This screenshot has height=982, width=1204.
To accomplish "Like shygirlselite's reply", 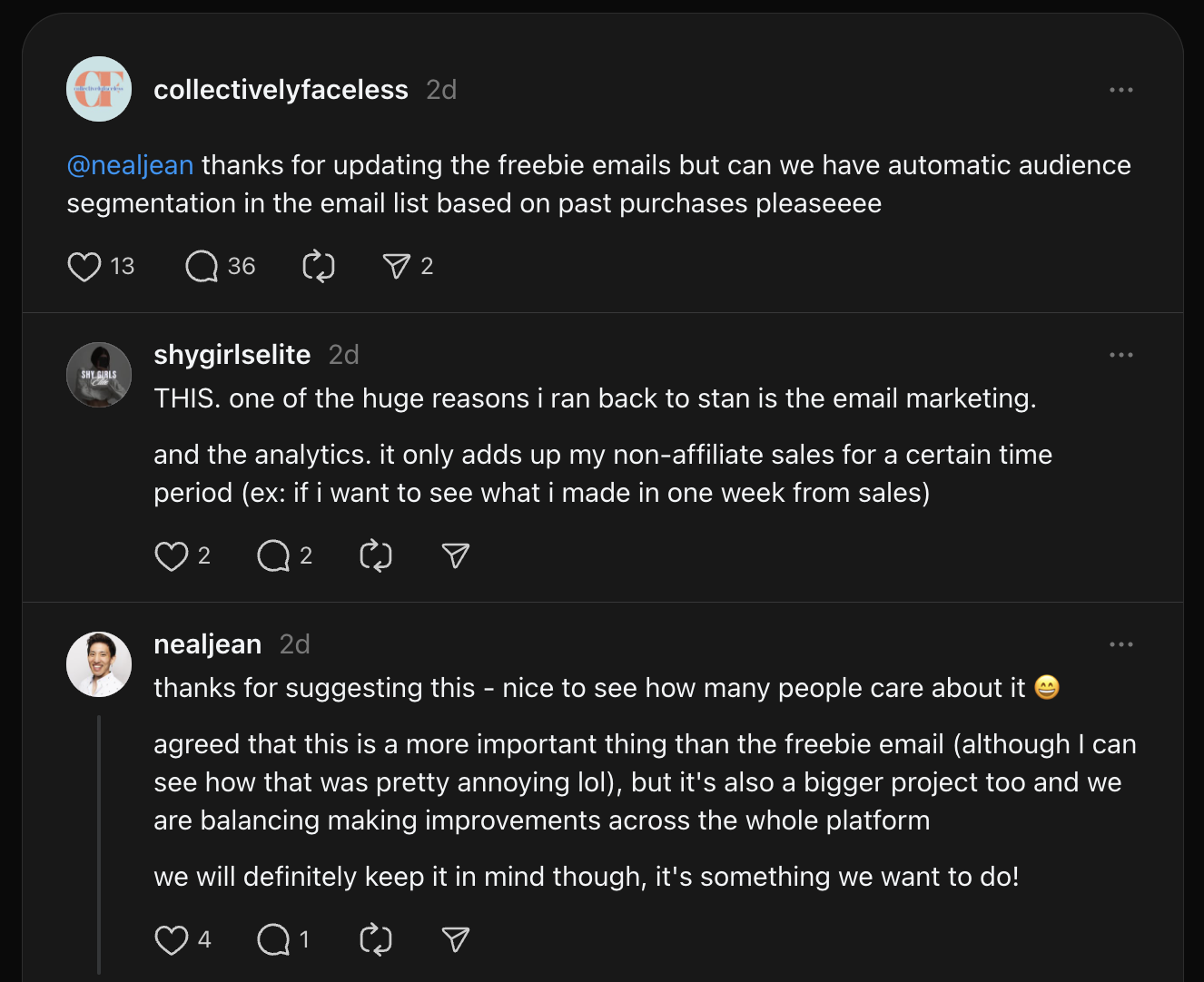I will [172, 556].
